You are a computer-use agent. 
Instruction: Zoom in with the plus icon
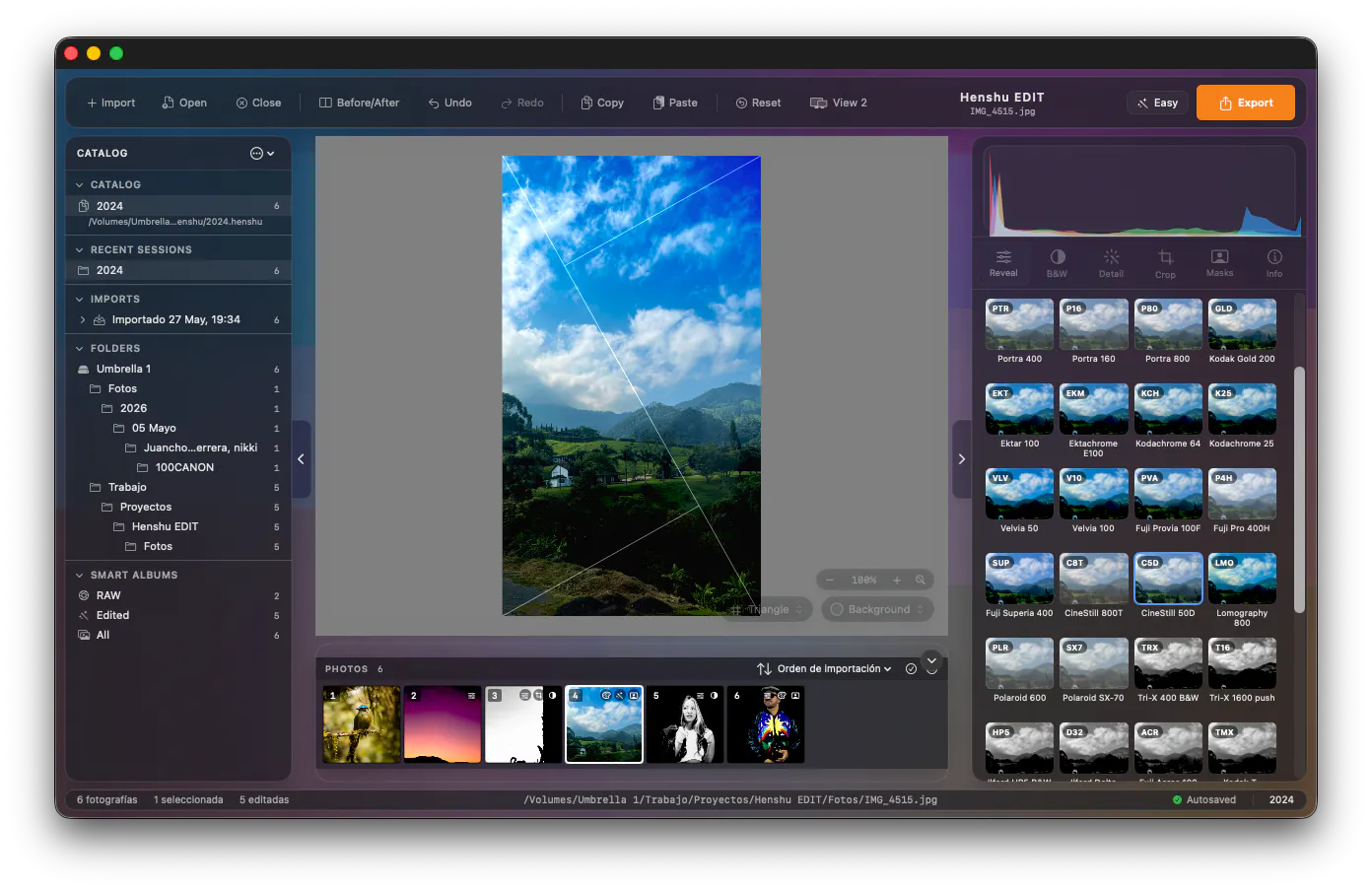pos(897,581)
